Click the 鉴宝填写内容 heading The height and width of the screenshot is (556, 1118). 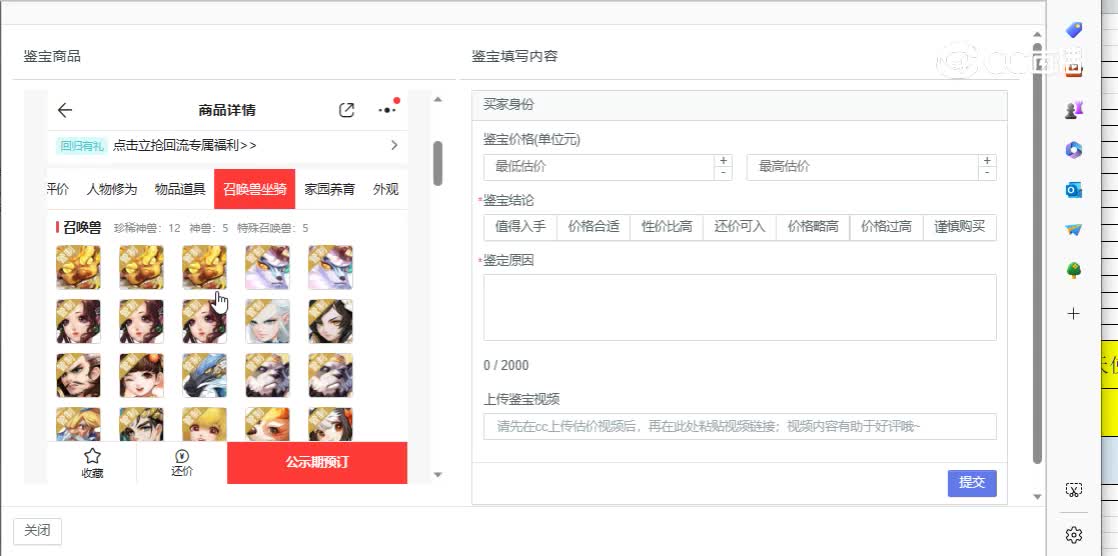pos(515,56)
